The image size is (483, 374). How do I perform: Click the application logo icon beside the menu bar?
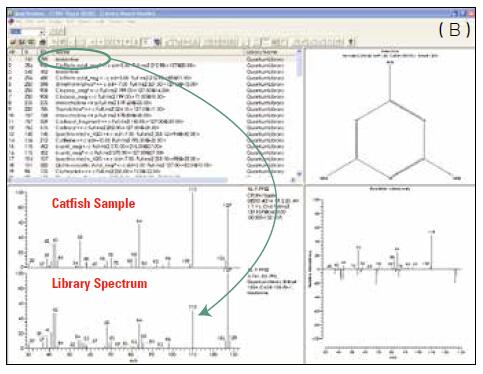coord(11,22)
